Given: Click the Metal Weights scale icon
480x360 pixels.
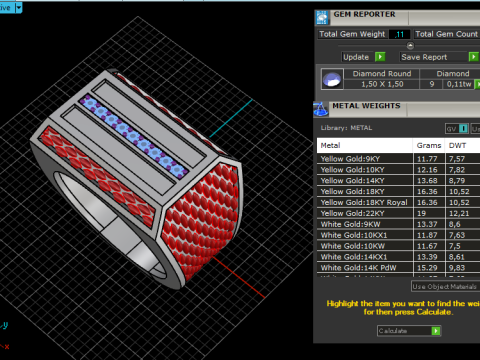Looking at the screenshot, I should pos(321,109).
